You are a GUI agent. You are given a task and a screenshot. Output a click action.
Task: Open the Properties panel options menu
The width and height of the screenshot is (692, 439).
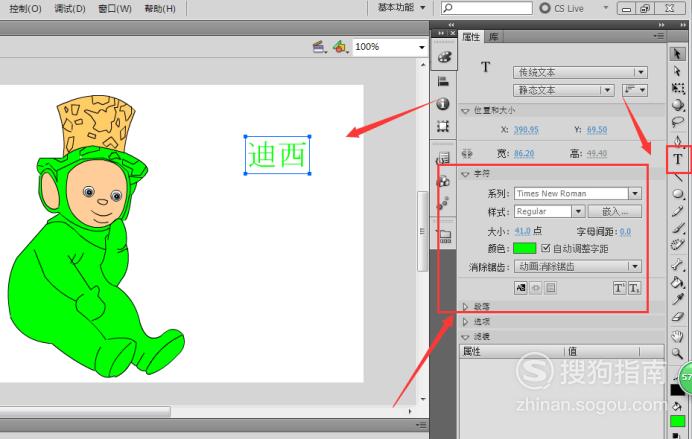[659, 36]
